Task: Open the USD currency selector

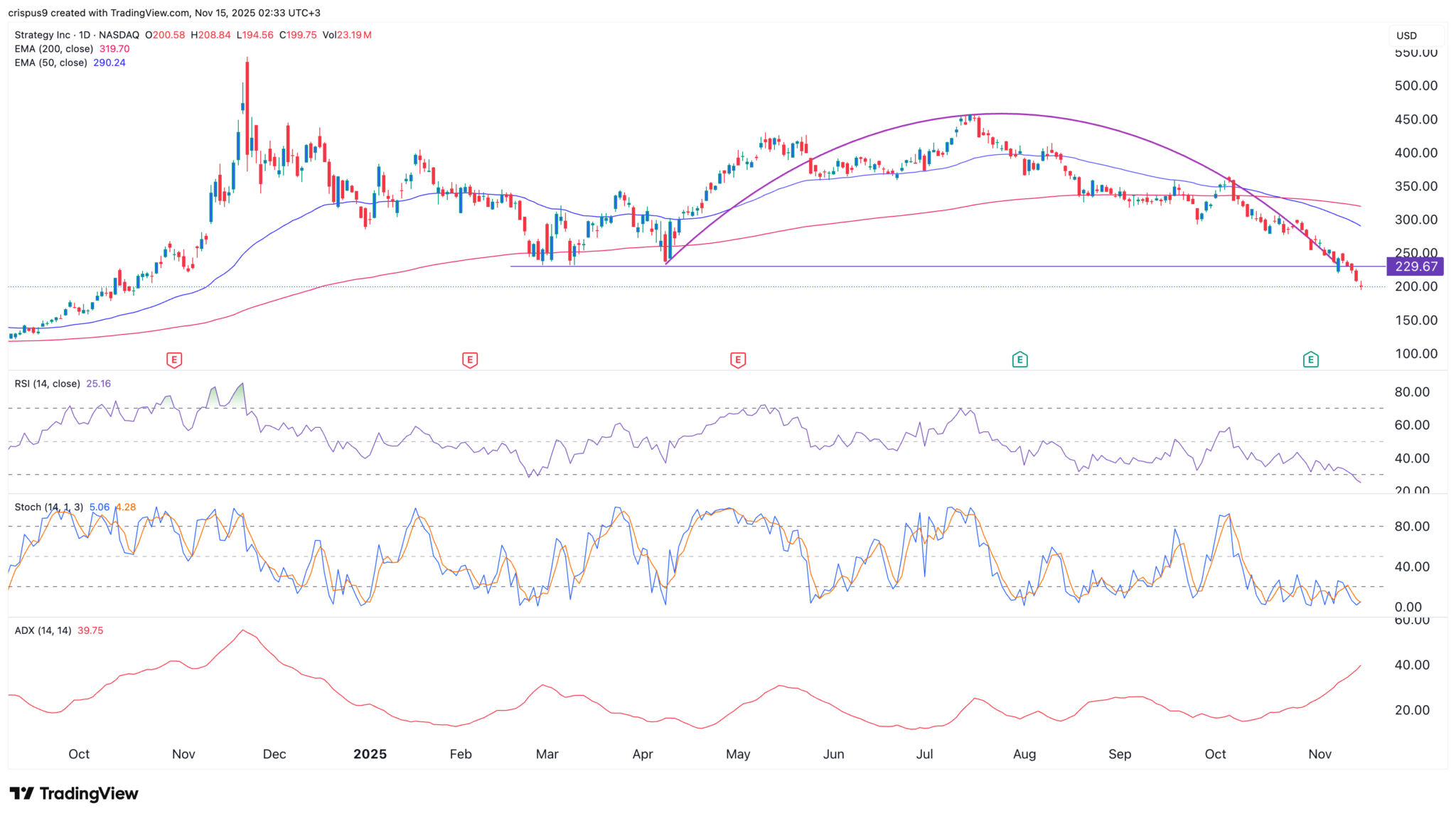Action: tap(1408, 36)
